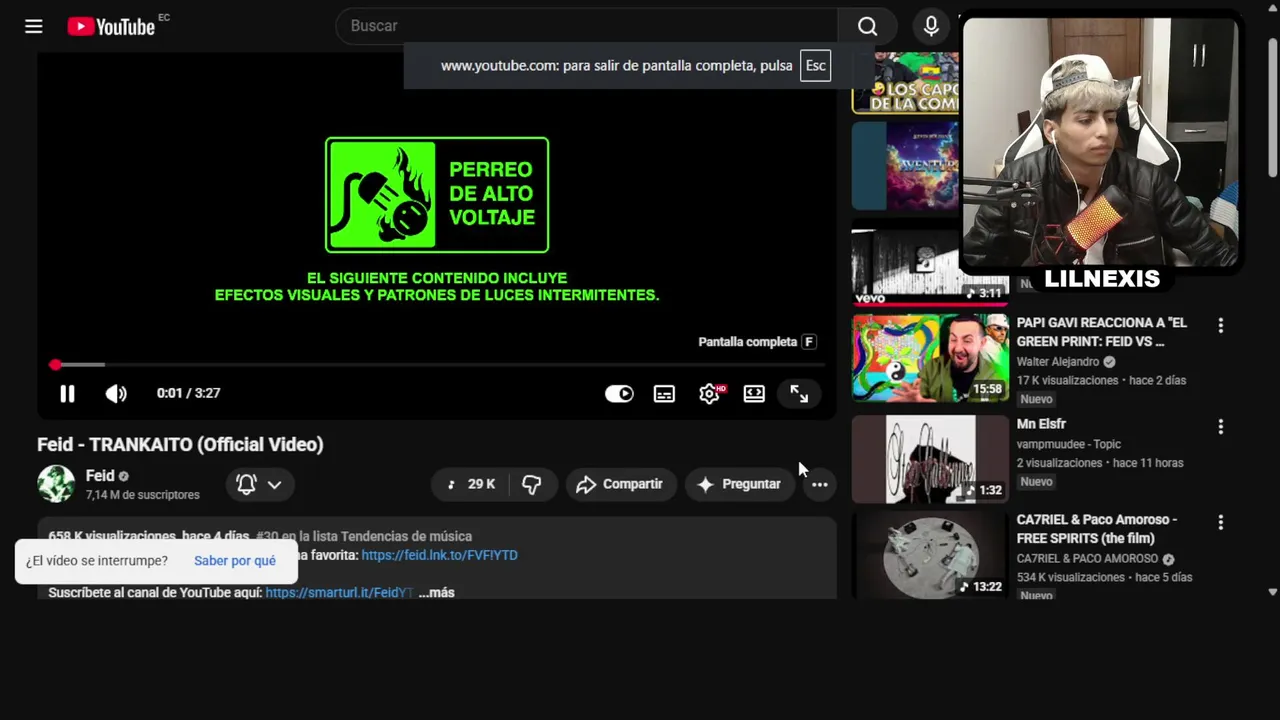
Task: Open Feid channel name link
Action: [100, 476]
